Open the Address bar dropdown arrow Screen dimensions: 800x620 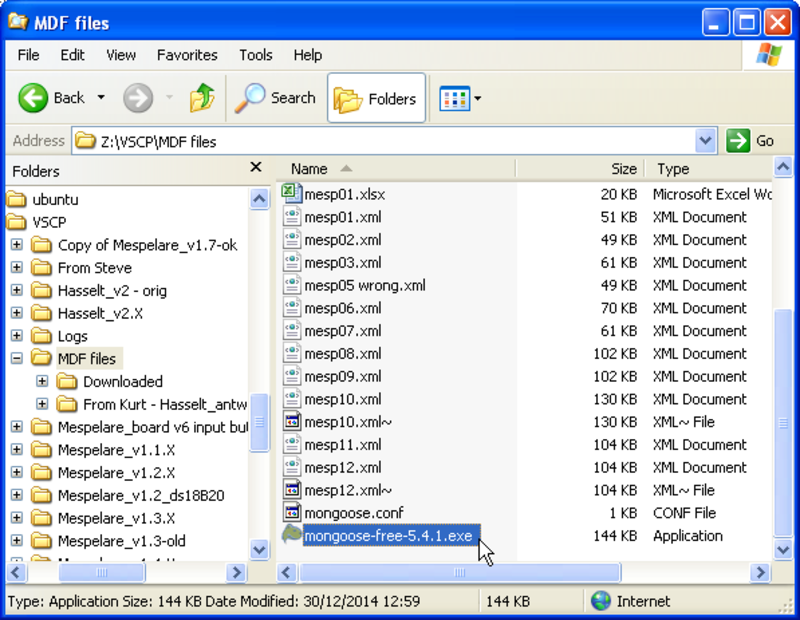pyautogui.click(x=706, y=141)
